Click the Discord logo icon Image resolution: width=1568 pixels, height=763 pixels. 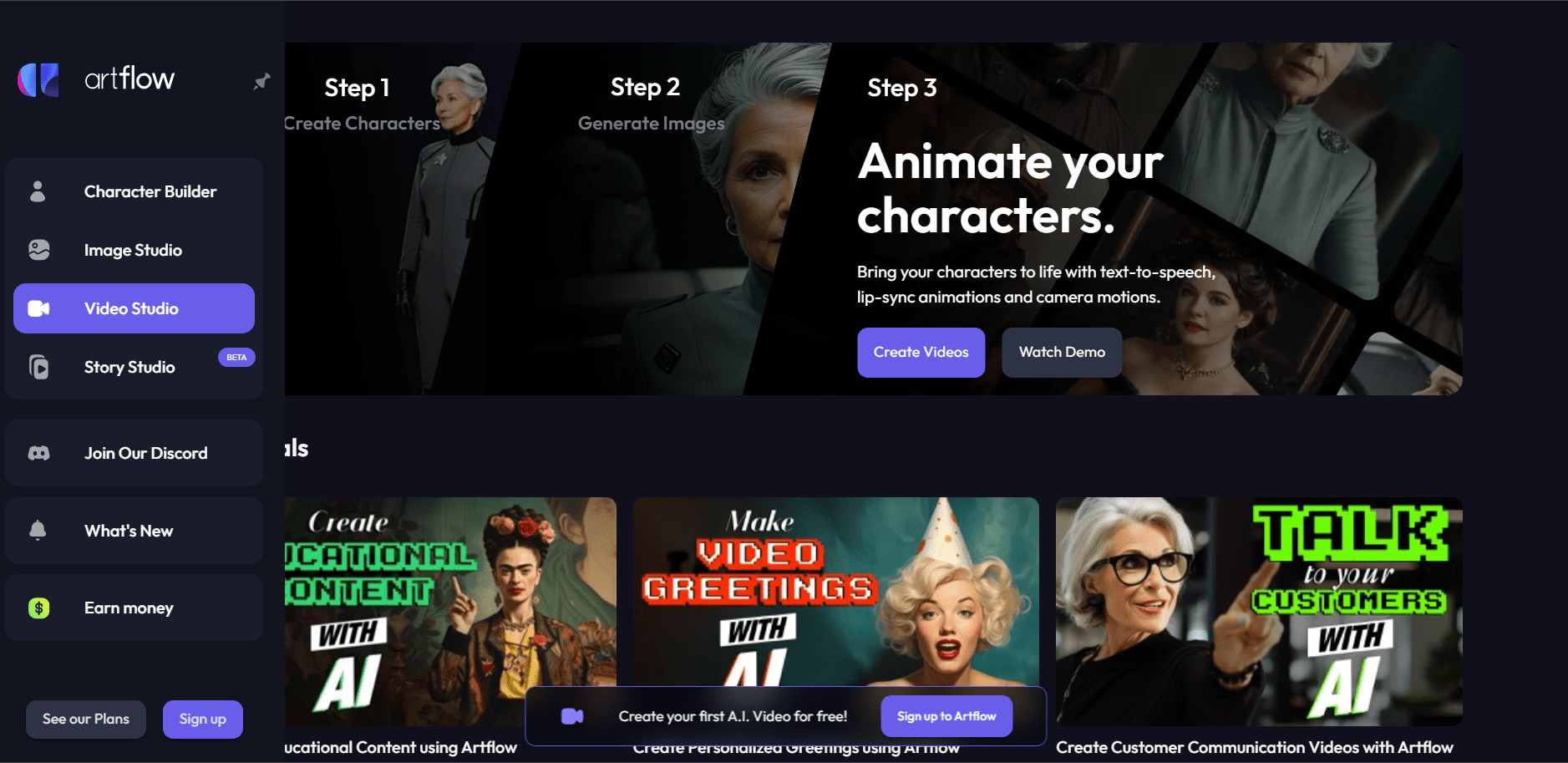pyautogui.click(x=38, y=453)
